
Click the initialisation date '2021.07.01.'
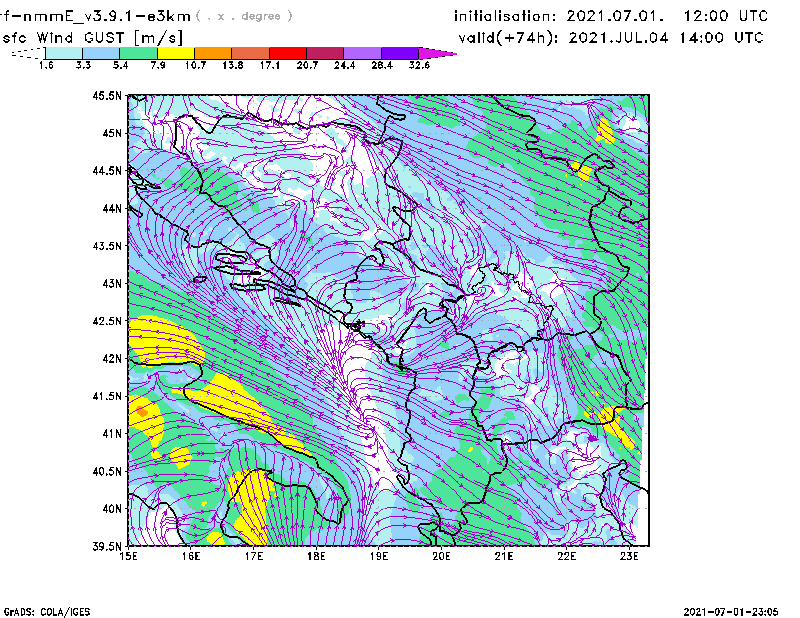[x=615, y=16]
